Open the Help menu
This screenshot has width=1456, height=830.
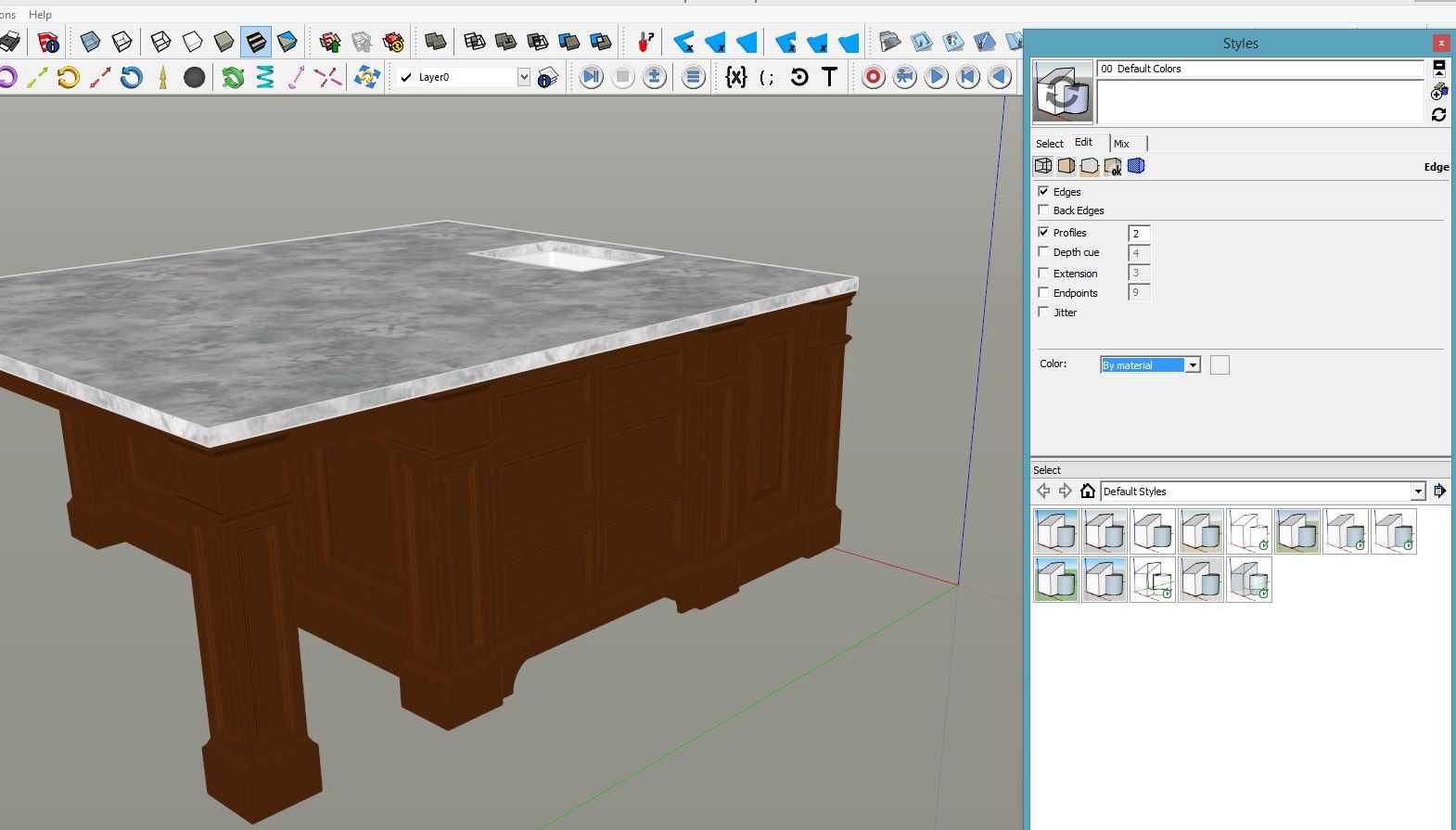click(x=40, y=15)
